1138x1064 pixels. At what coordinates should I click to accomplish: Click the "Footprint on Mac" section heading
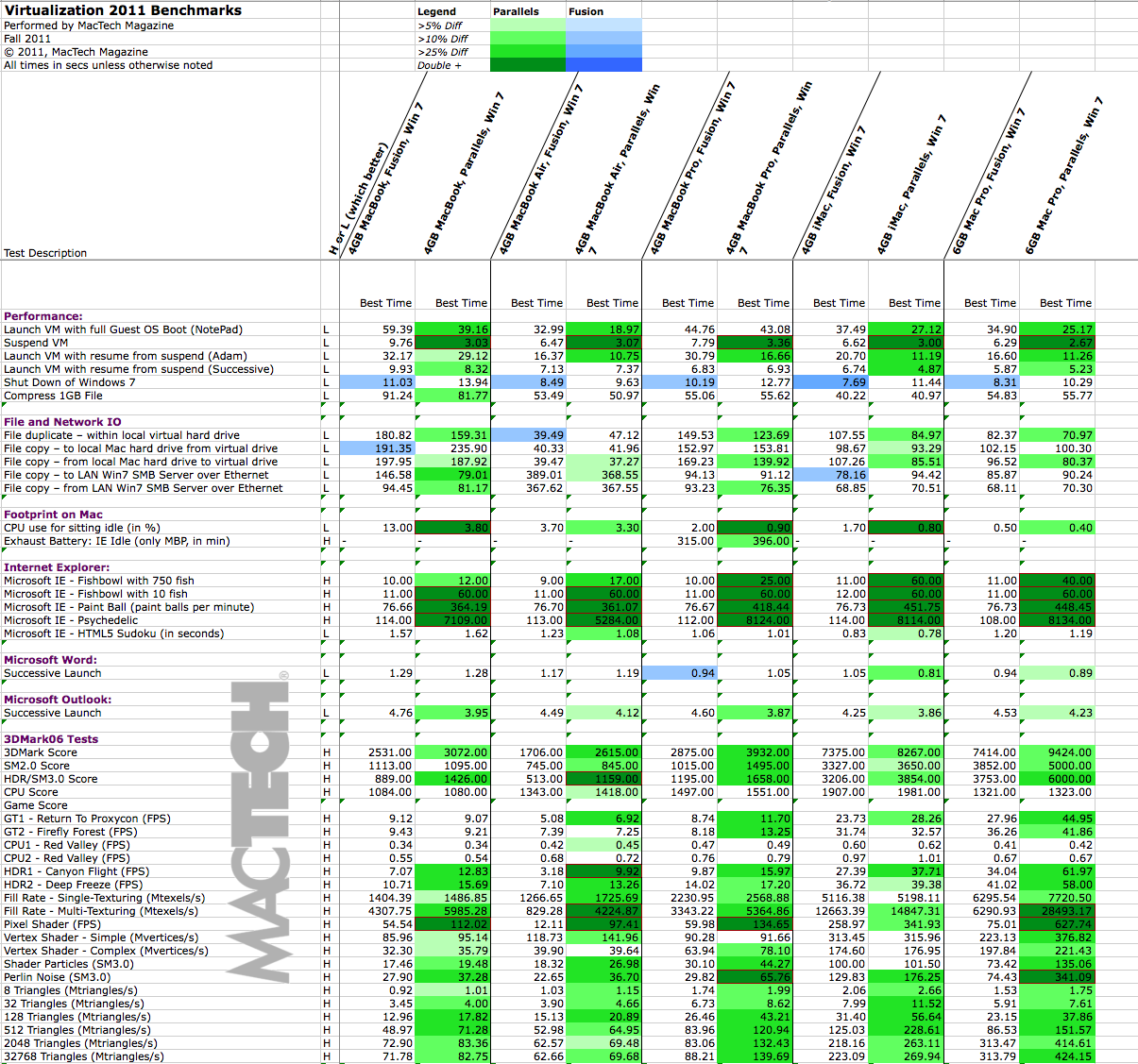pyautogui.click(x=53, y=515)
